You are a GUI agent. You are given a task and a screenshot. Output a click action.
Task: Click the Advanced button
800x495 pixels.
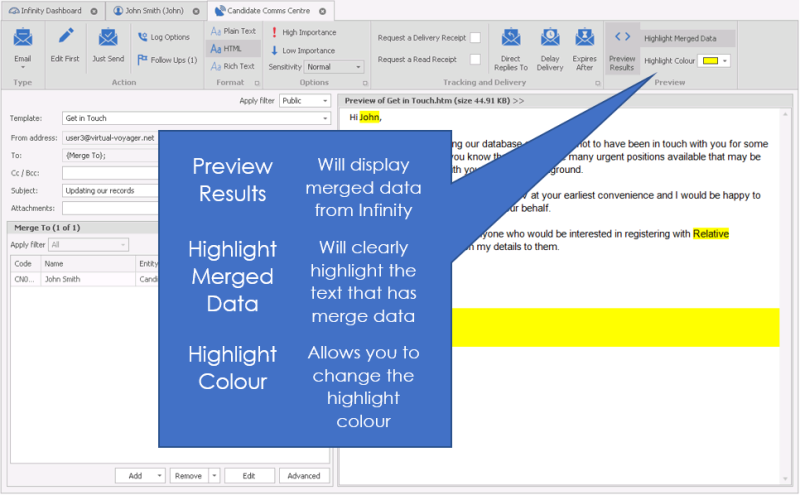tap(304, 476)
